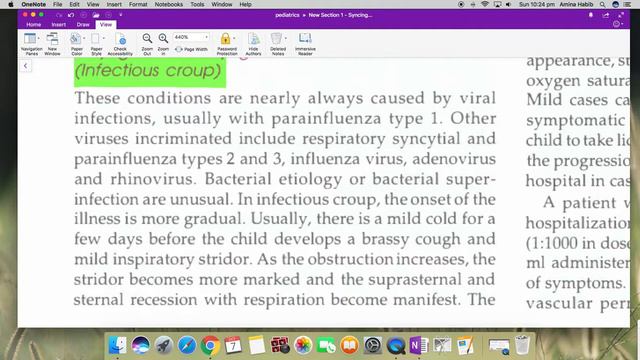
Task: Open the Window menu
Action: [x=222, y=4]
